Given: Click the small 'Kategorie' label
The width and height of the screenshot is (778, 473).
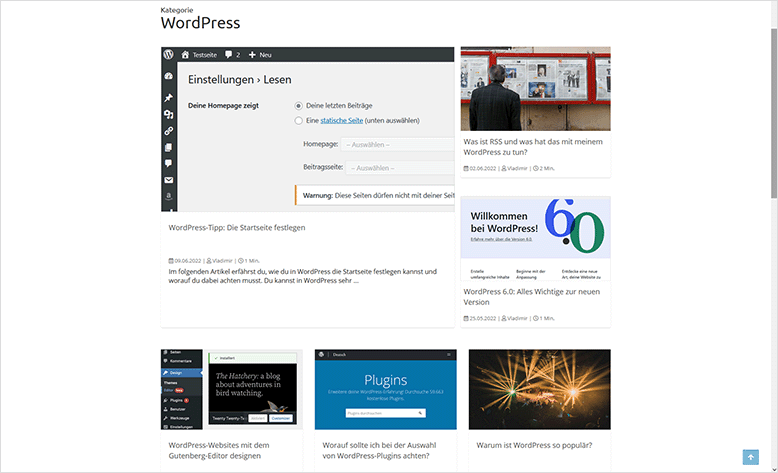Looking at the screenshot, I should (177, 10).
